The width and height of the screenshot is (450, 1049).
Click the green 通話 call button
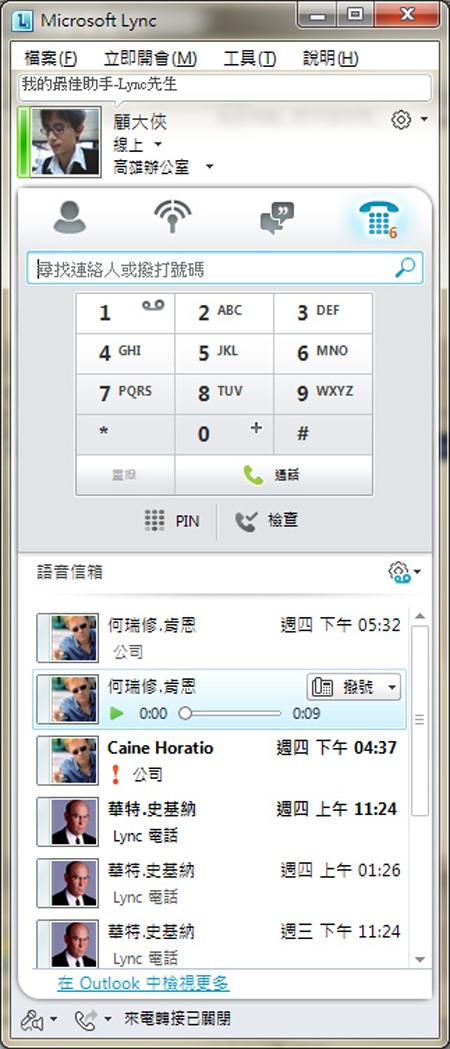(273, 475)
